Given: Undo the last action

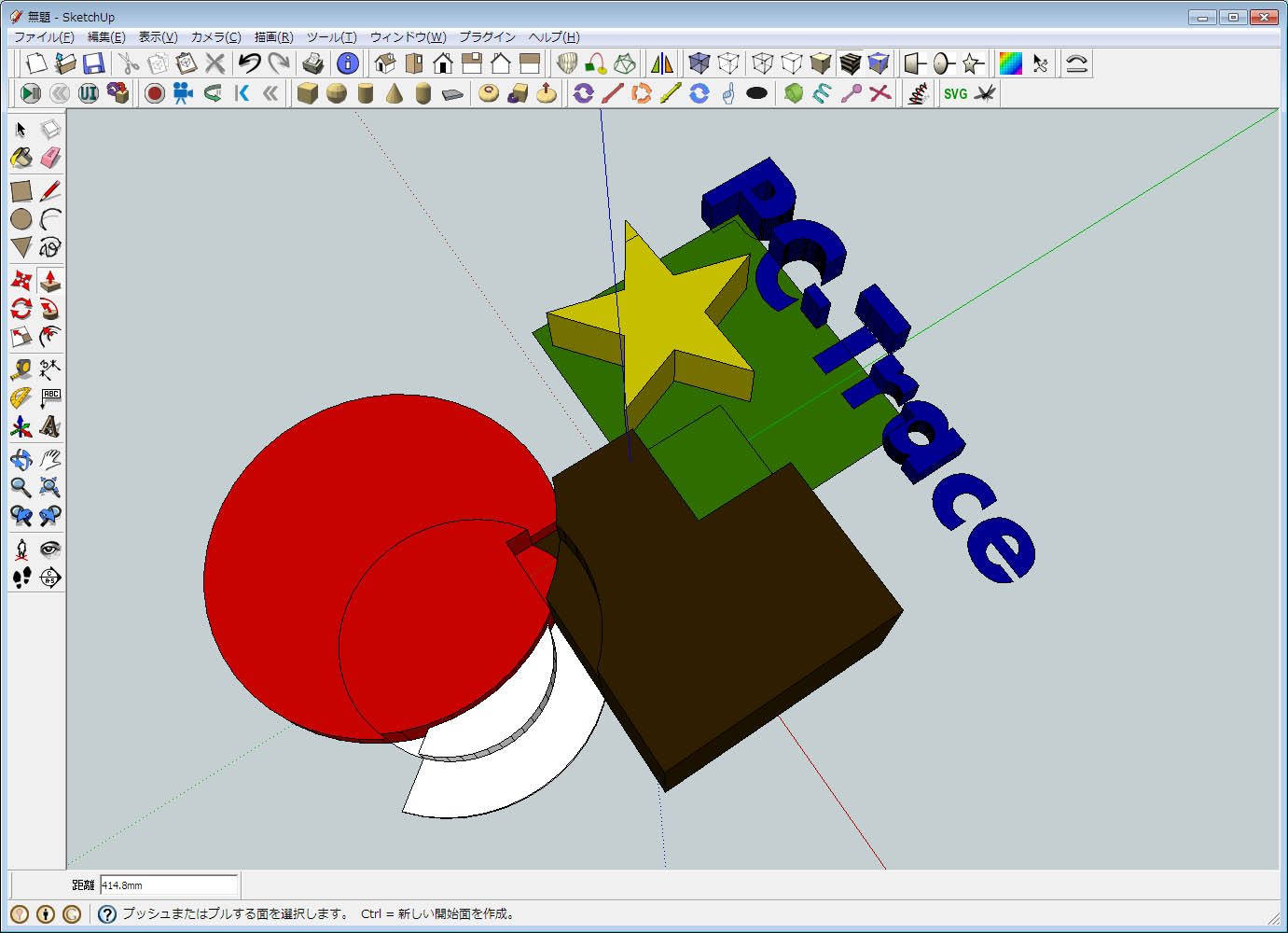Looking at the screenshot, I should click(249, 63).
